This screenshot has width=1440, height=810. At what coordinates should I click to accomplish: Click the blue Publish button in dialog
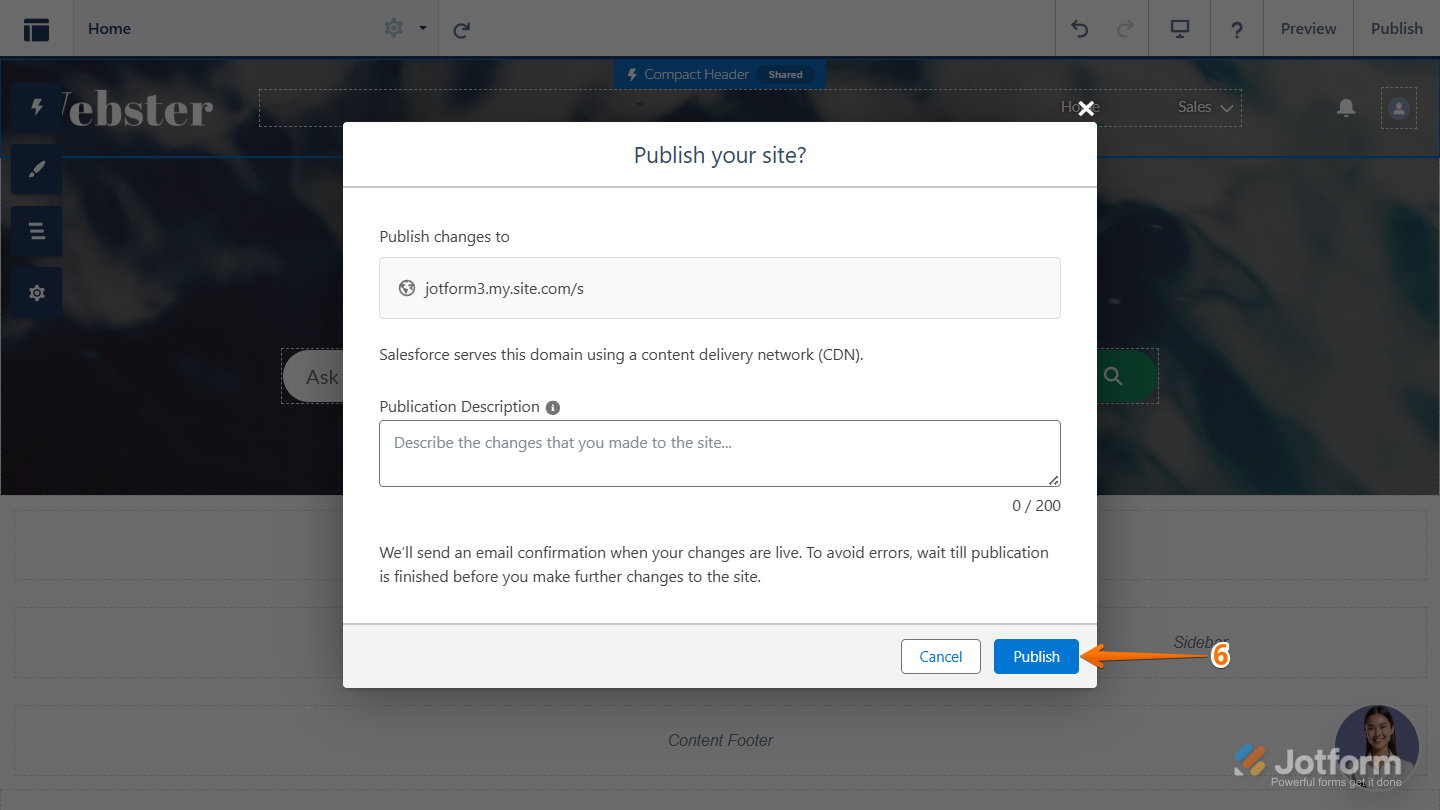pyautogui.click(x=1036, y=656)
